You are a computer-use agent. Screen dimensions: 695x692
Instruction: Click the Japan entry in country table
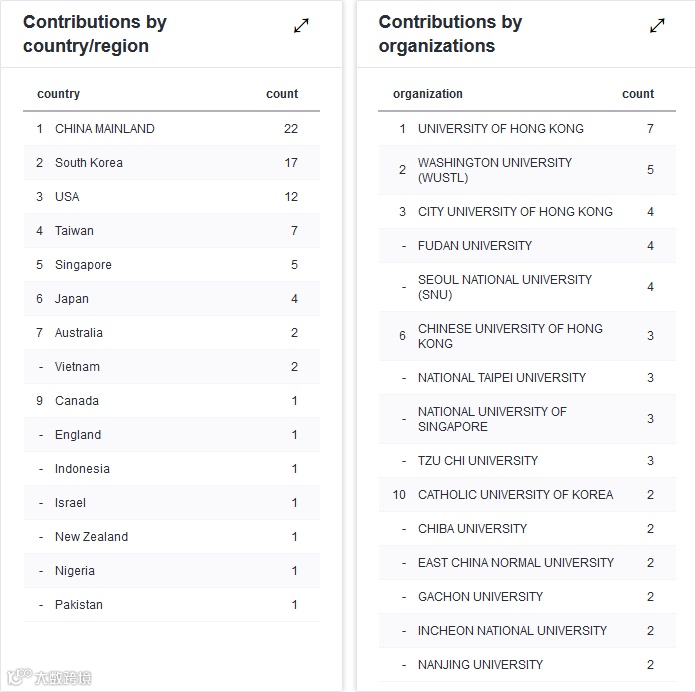72,299
